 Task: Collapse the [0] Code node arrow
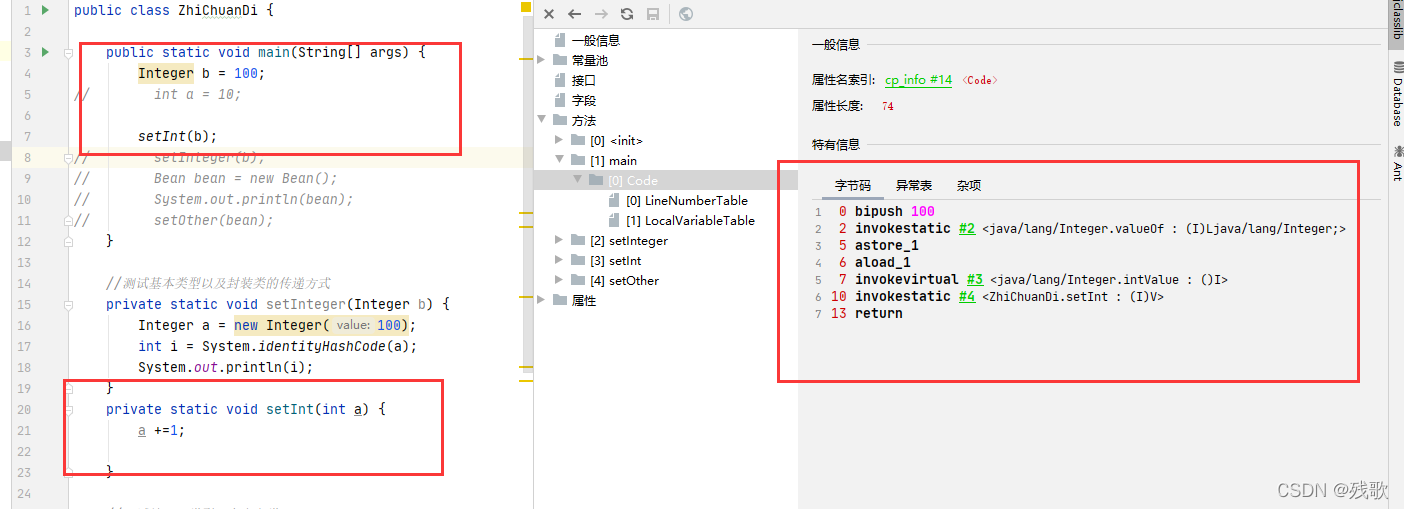[x=577, y=180]
